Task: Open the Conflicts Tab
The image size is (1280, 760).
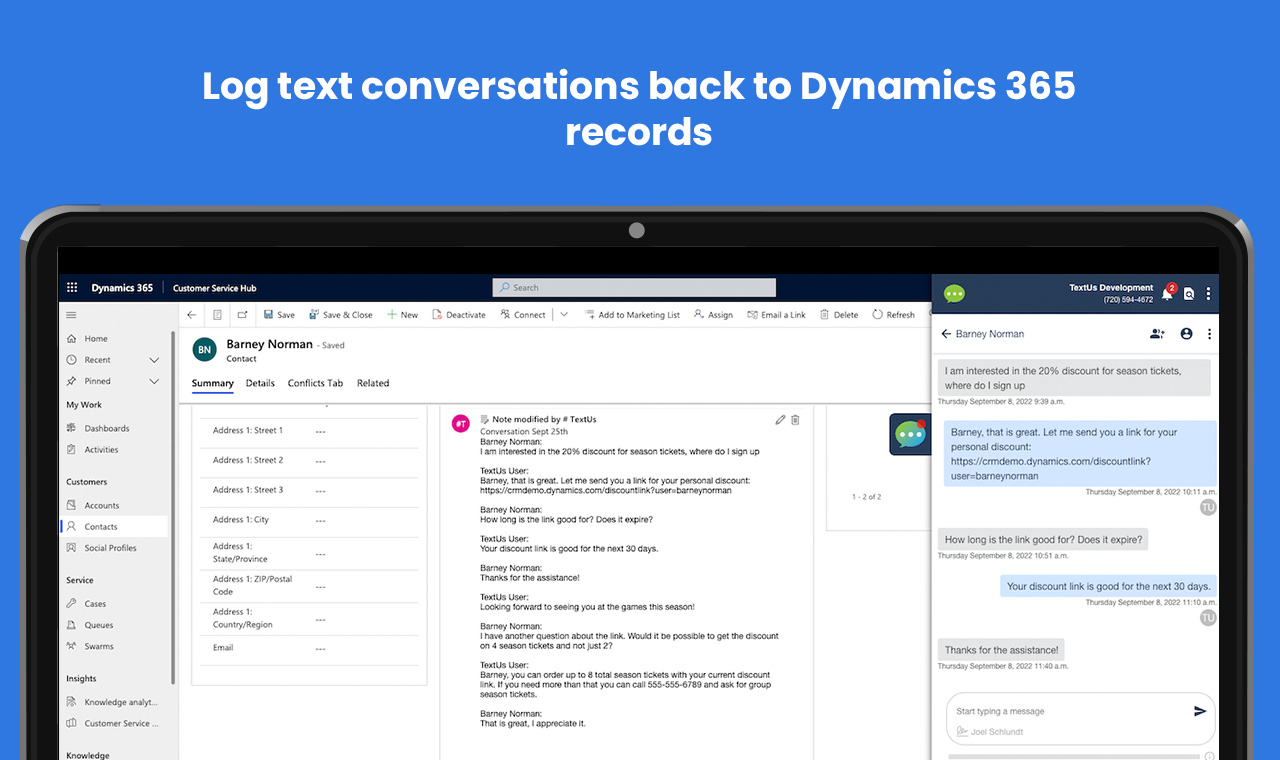Action: tap(315, 383)
